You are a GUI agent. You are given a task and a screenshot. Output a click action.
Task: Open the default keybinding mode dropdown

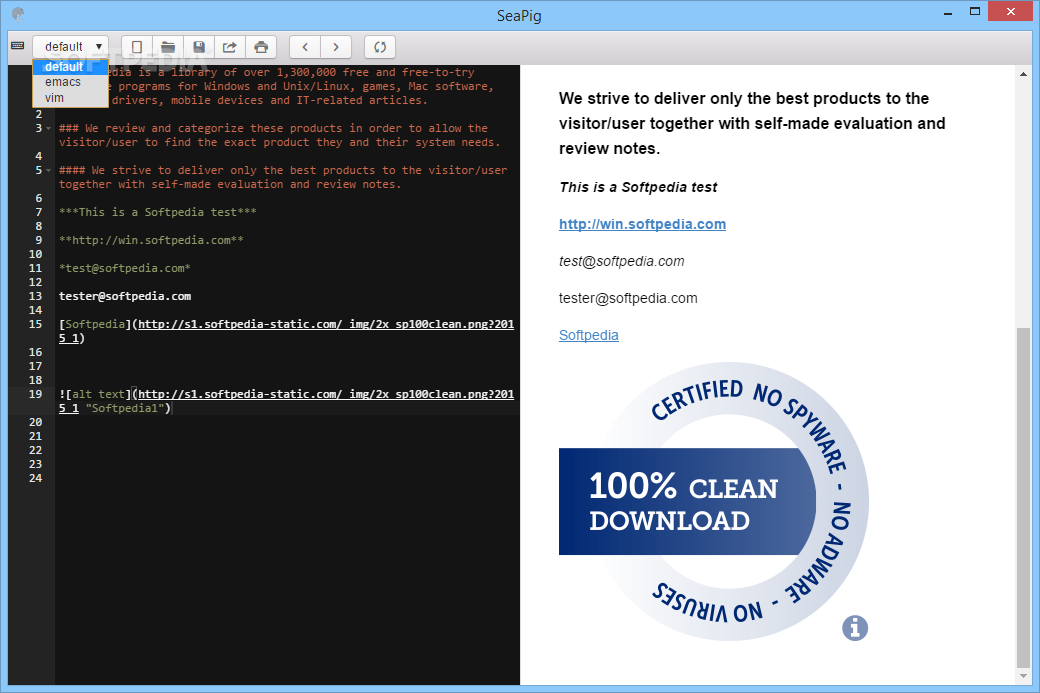click(70, 46)
